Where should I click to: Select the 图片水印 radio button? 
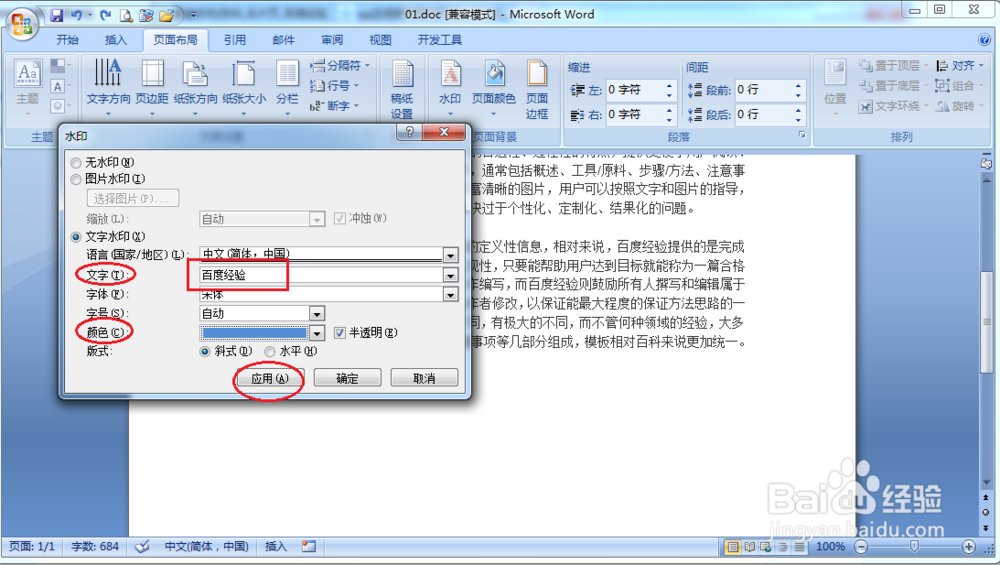(76, 180)
